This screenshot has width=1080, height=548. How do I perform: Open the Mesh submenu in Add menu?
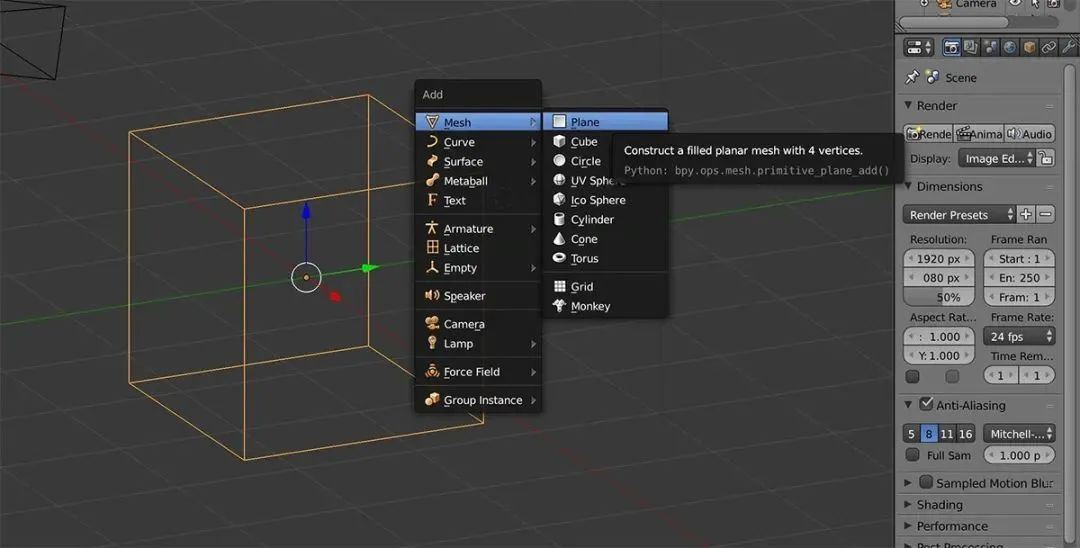478,122
